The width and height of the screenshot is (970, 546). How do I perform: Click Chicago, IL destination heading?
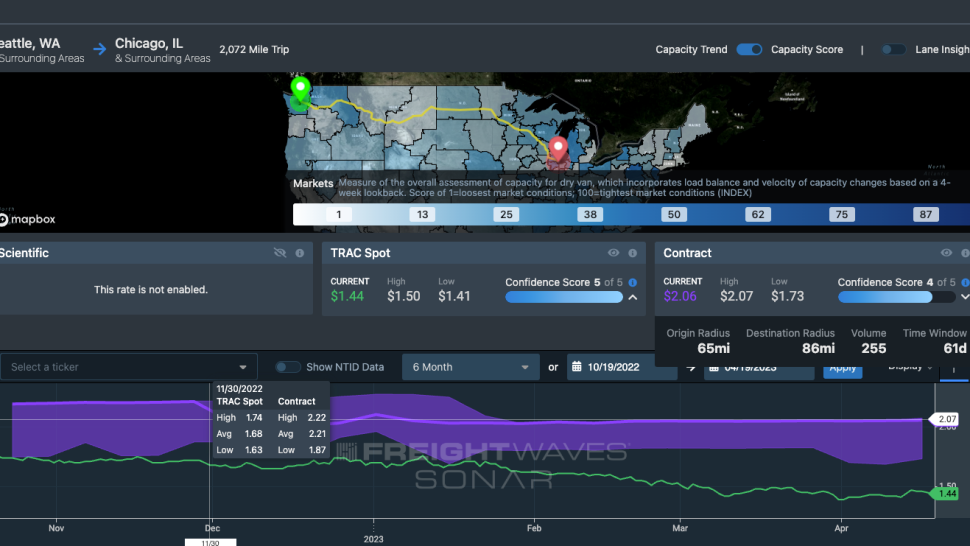click(x=149, y=43)
